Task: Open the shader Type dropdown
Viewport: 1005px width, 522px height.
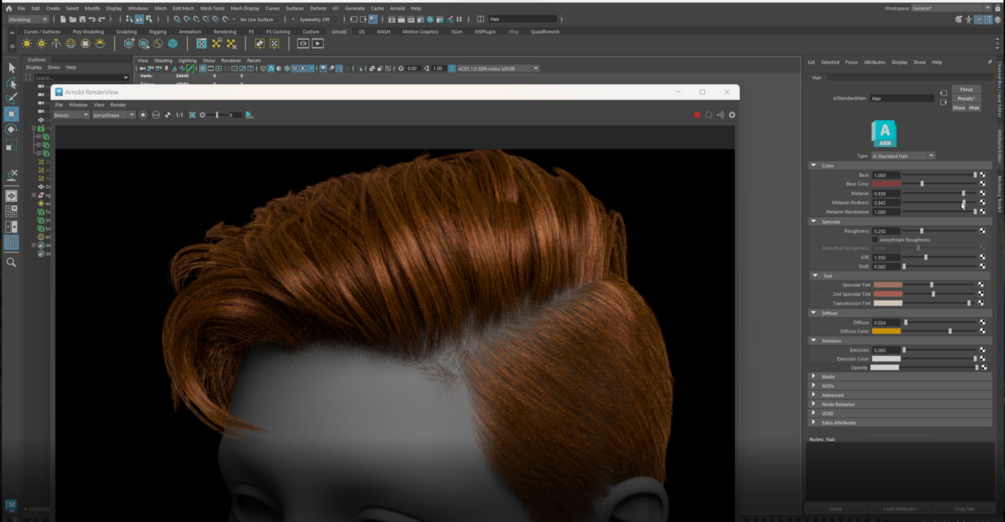Action: [x=902, y=156]
